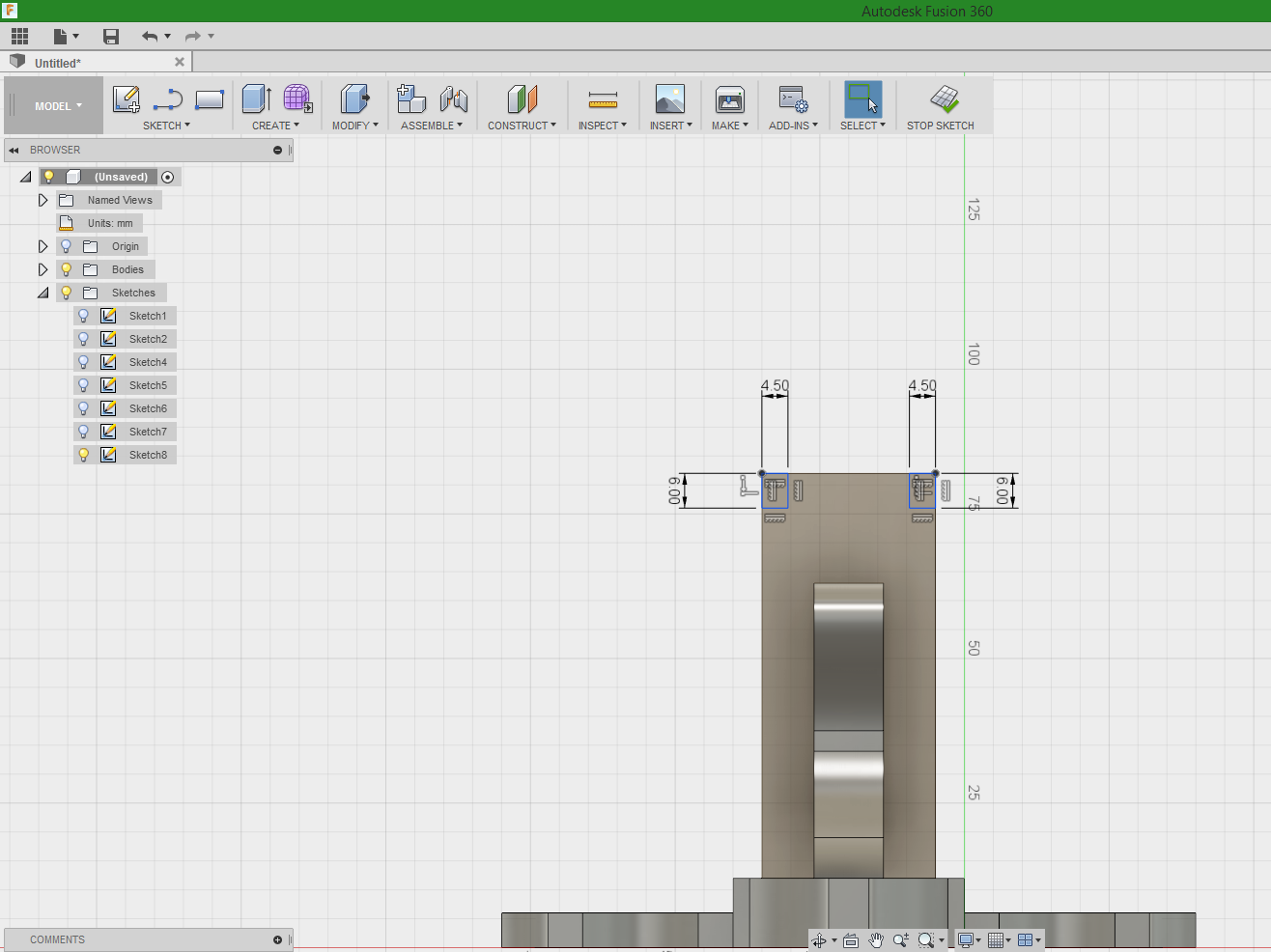Activate the Orbit navigation tool
Screen dimensions: 1271x952
(819, 939)
